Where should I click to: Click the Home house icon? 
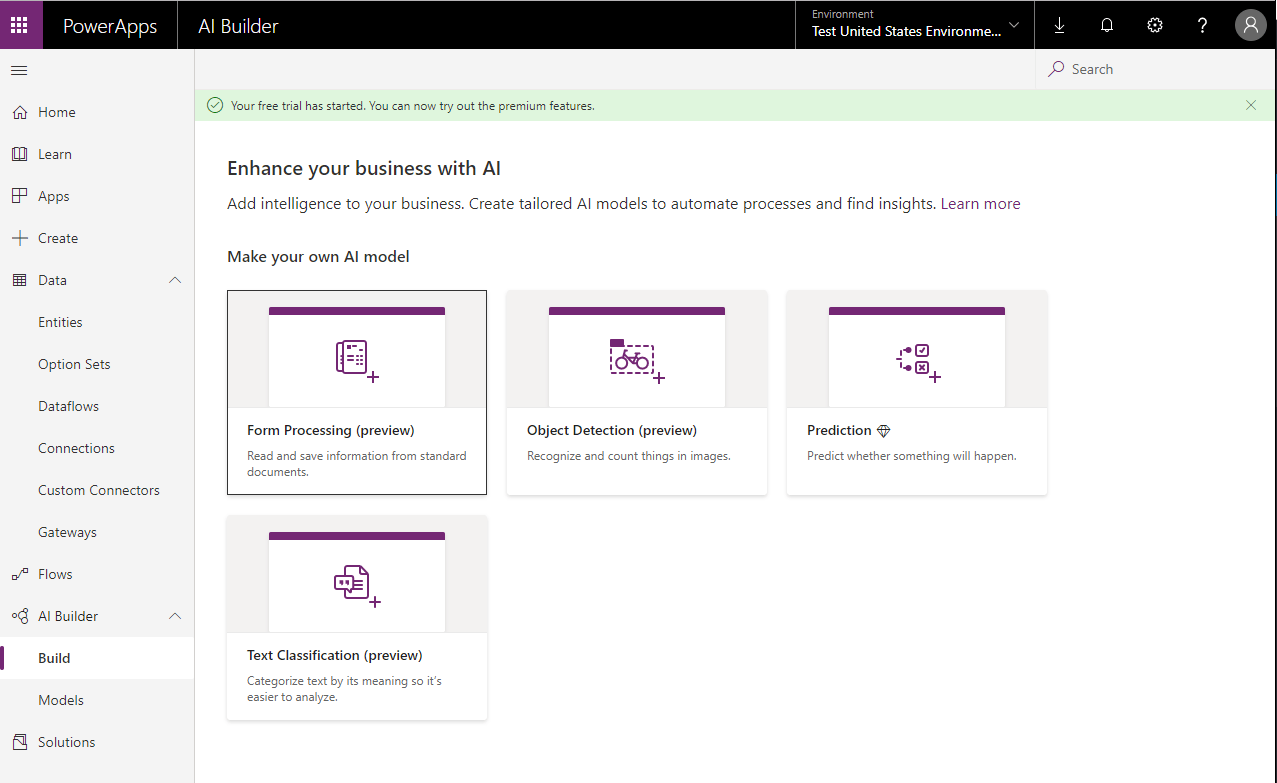[x=19, y=112]
